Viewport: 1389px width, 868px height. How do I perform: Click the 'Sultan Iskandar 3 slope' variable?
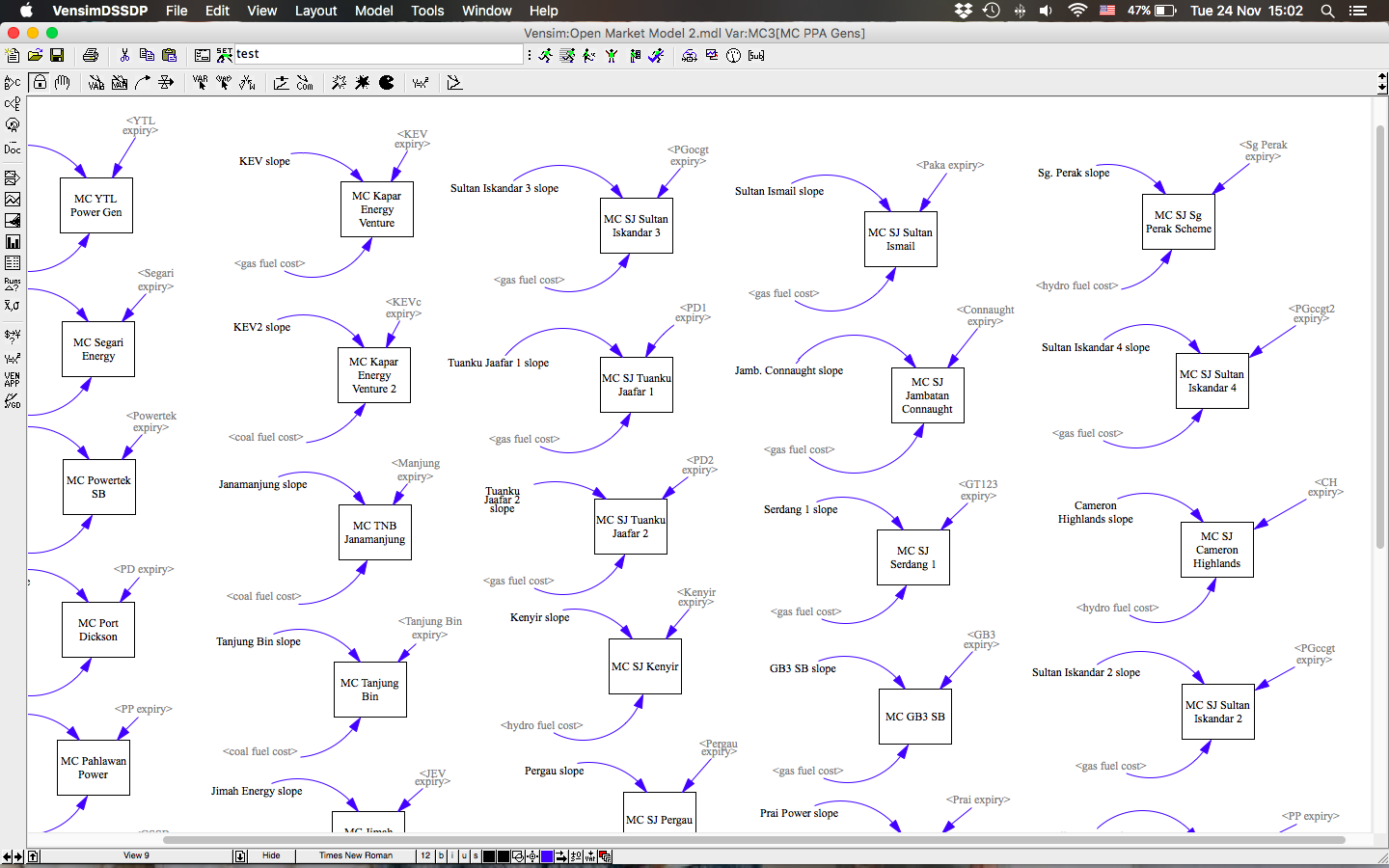[504, 188]
